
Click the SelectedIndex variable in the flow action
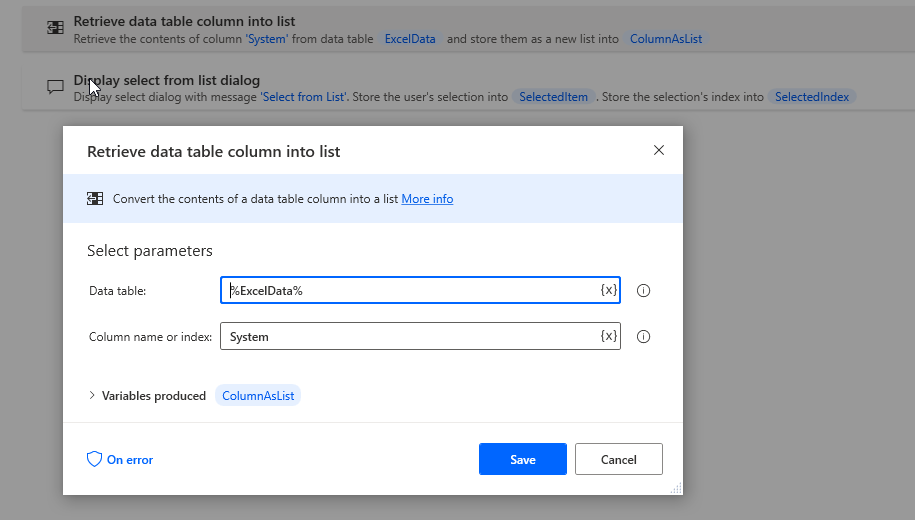(x=812, y=97)
